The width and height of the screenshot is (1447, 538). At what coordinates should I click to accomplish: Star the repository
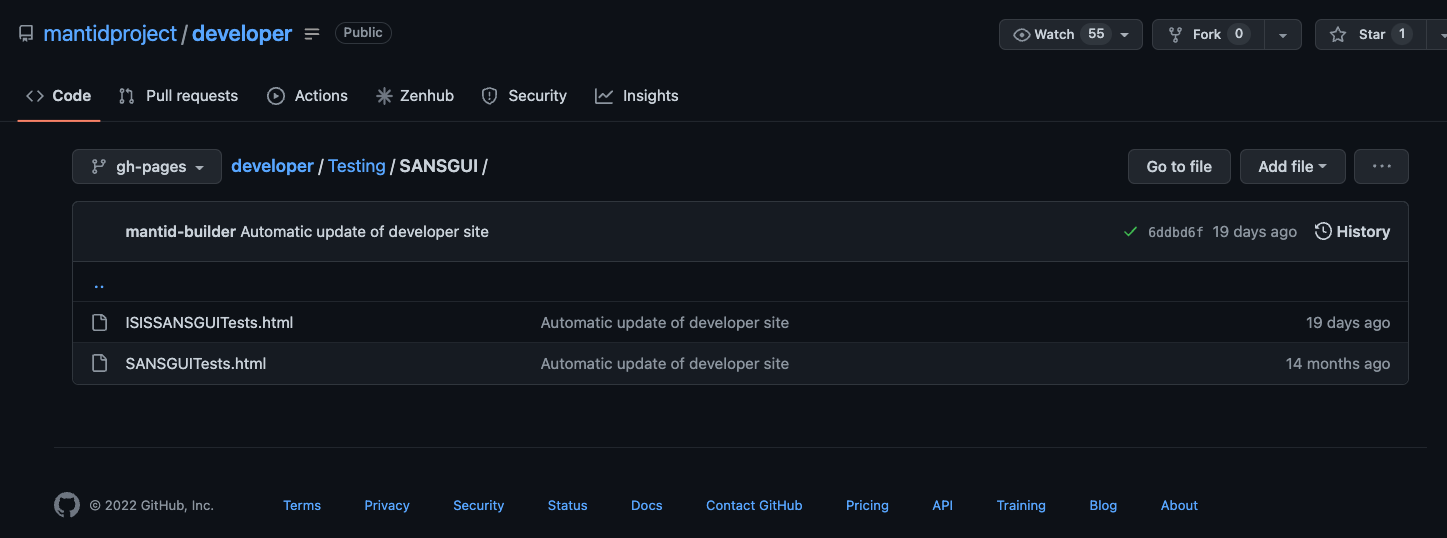click(x=1366, y=34)
